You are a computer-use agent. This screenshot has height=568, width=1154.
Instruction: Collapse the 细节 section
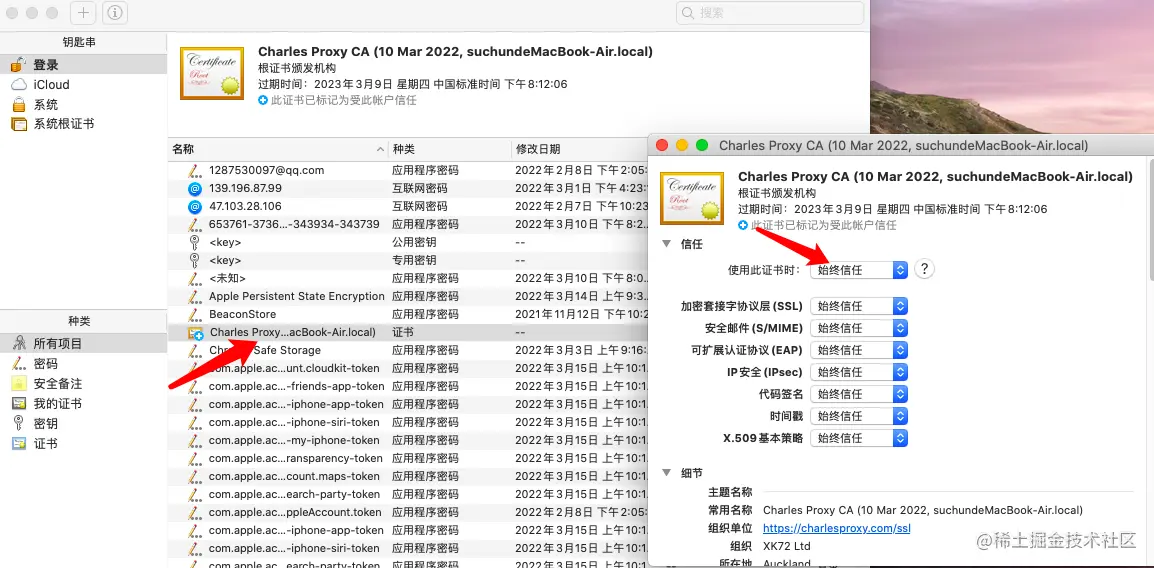coord(667,472)
